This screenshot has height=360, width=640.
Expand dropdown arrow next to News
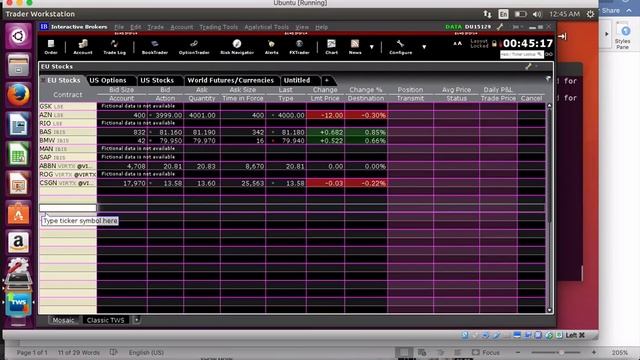coord(371,47)
